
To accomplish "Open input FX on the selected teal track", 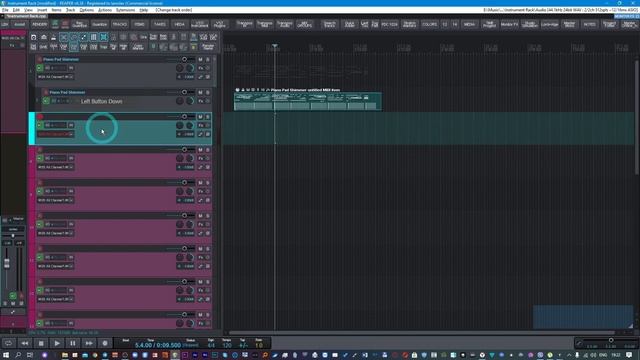I will tap(71, 125).
